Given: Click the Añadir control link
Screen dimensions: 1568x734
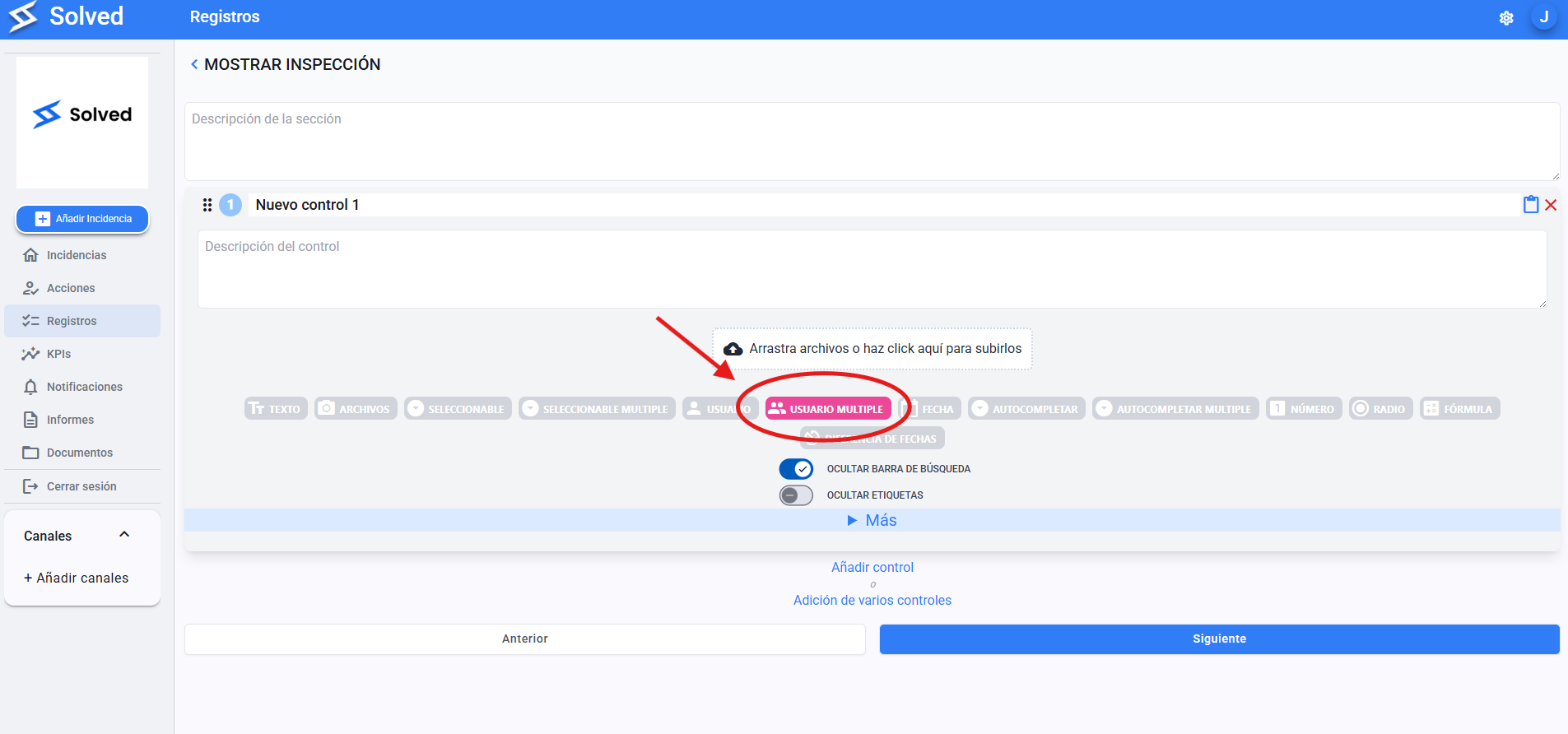Looking at the screenshot, I should point(872,567).
